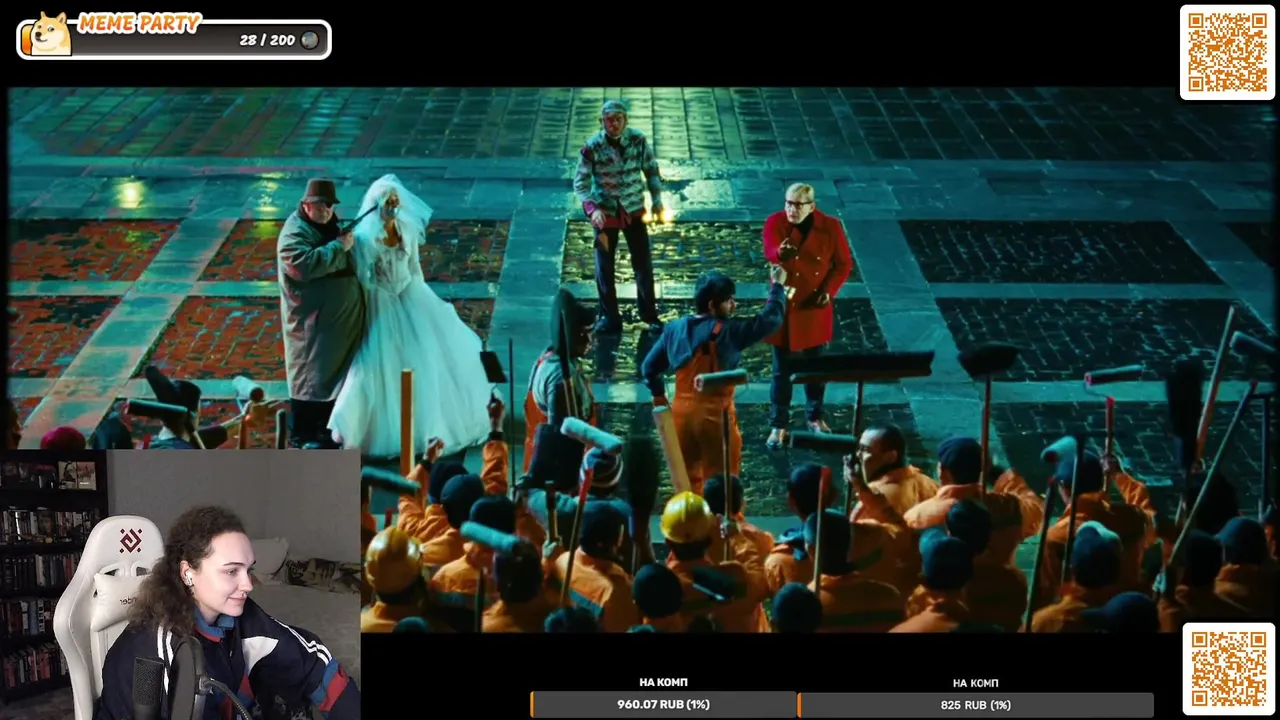Viewport: 1280px width, 720px height.
Task: Click the 28 / 200 counter
Action: point(267,40)
